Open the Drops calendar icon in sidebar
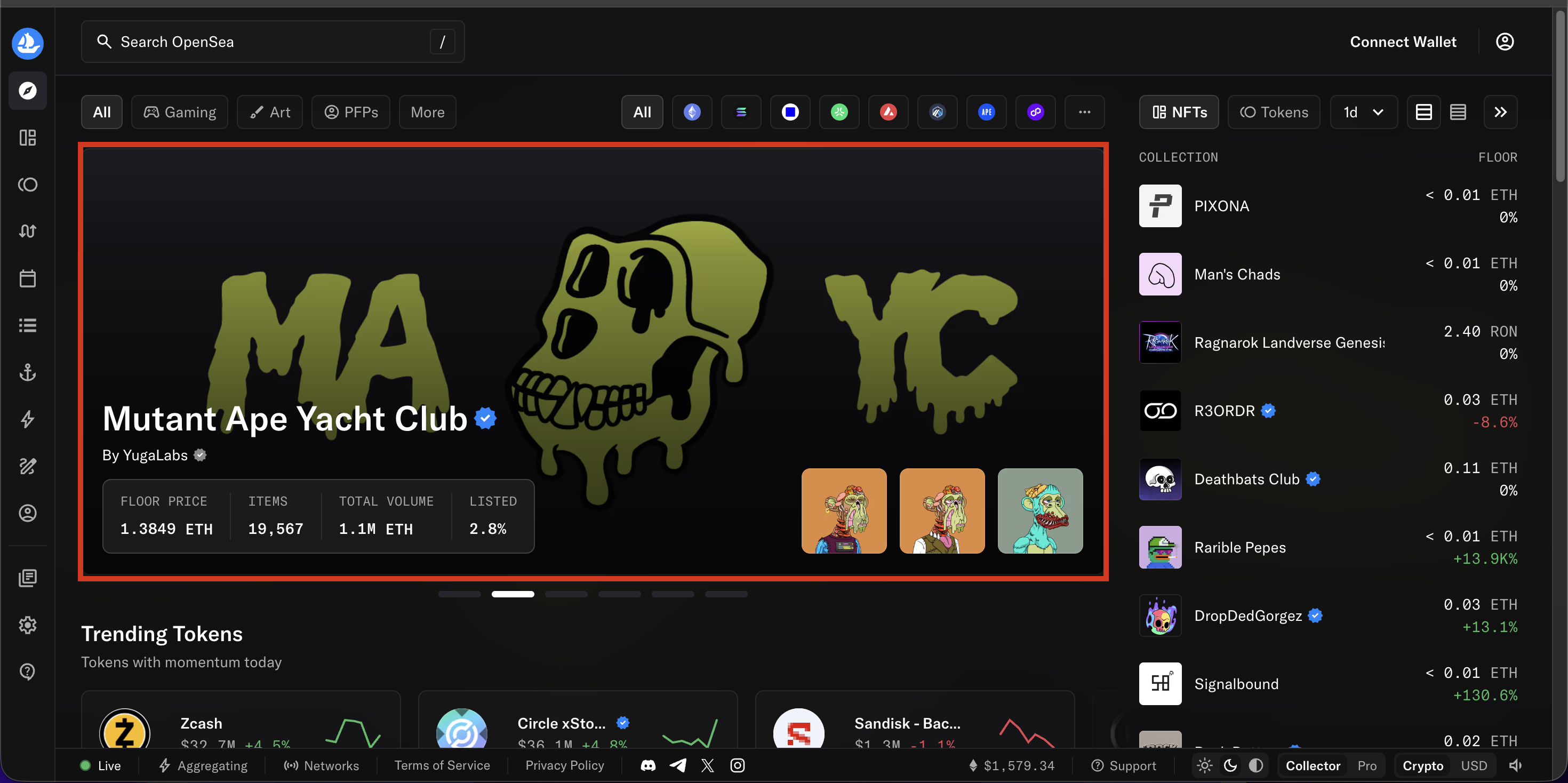1568x783 pixels. coord(27,278)
